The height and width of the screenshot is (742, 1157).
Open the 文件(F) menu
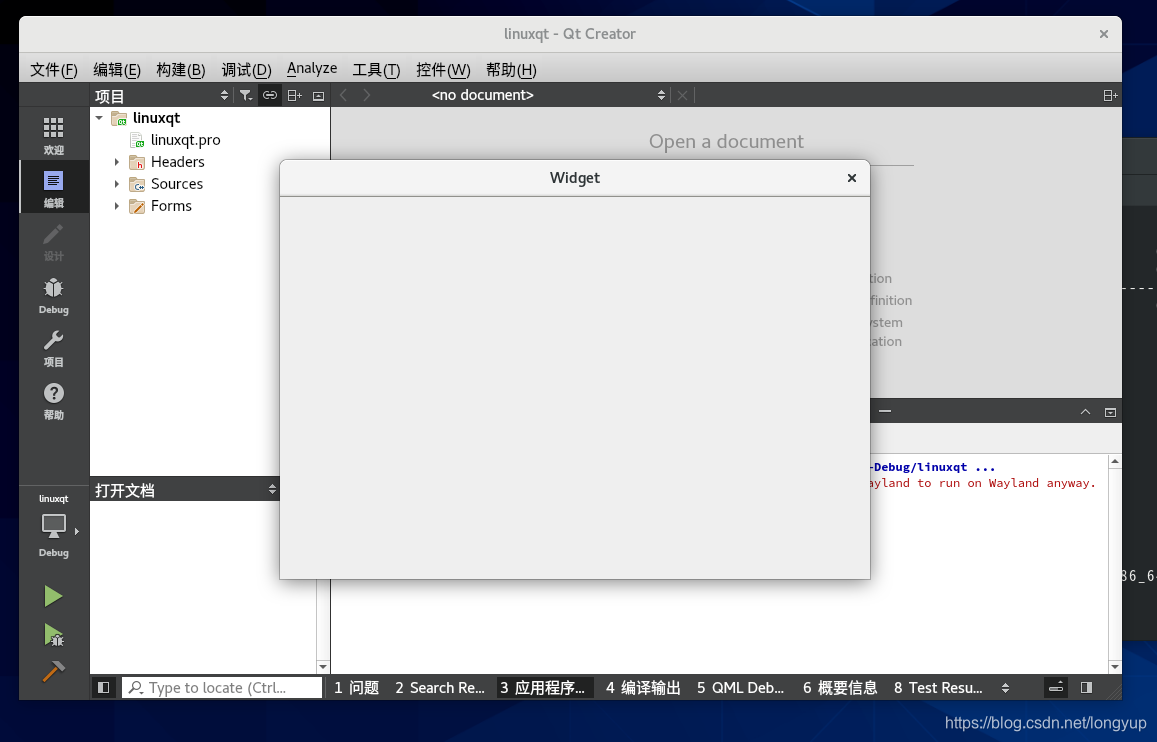pos(54,69)
